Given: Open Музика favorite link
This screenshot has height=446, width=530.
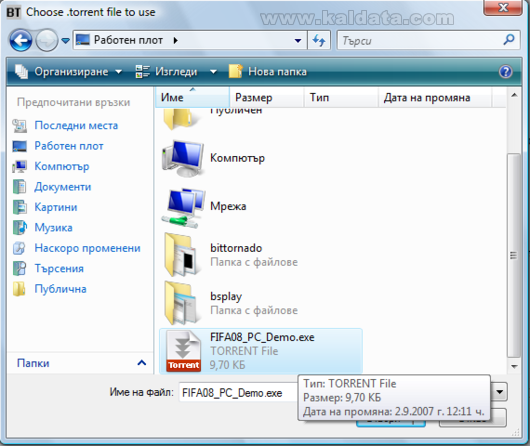Looking at the screenshot, I should (53, 228).
